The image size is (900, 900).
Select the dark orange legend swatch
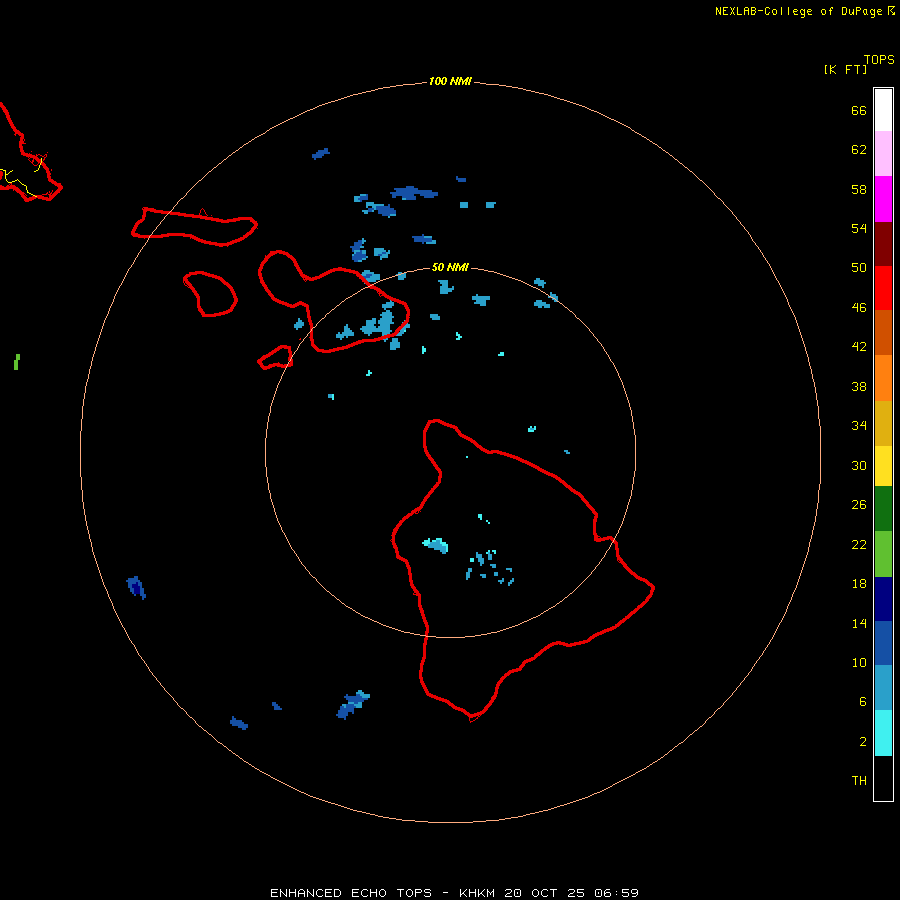883,333
